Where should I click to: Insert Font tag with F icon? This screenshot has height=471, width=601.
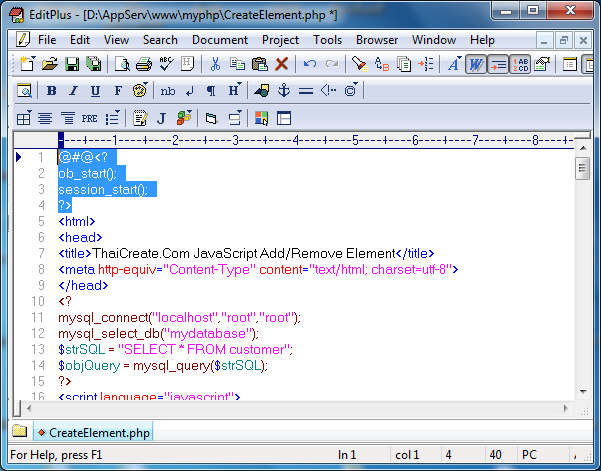coord(118,91)
